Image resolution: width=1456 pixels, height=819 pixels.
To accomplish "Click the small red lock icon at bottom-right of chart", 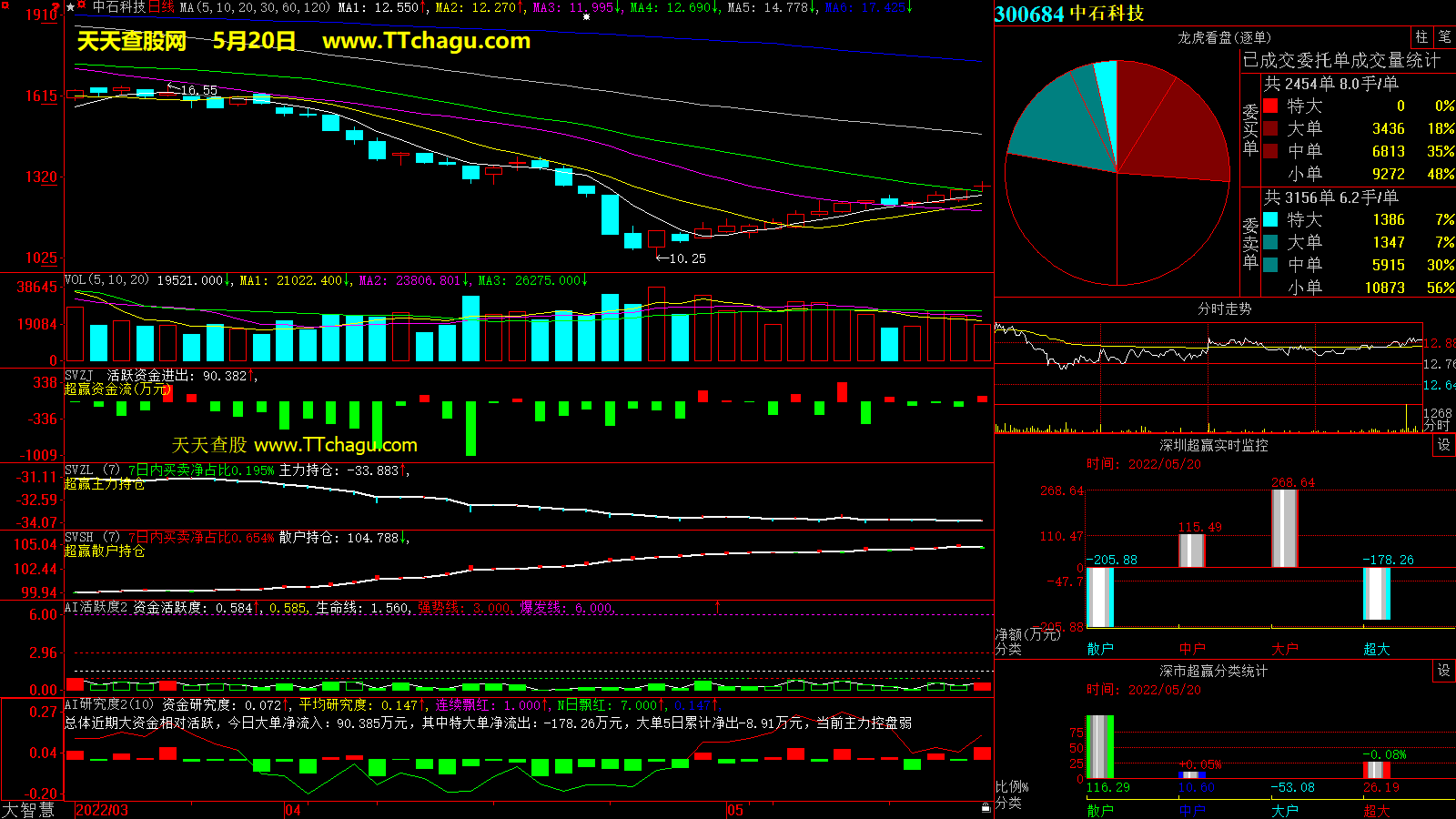I will point(986,807).
